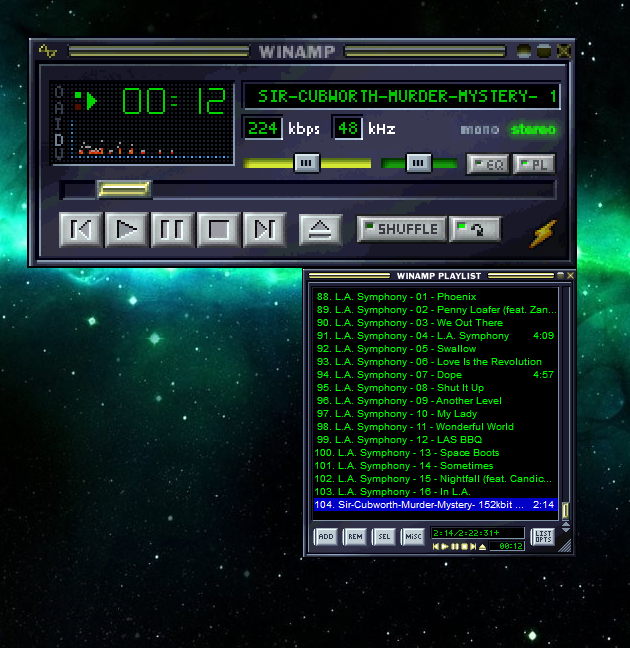Screen dimensions: 630x648
Task: Select track 103 In L.A.
Action: point(436,492)
